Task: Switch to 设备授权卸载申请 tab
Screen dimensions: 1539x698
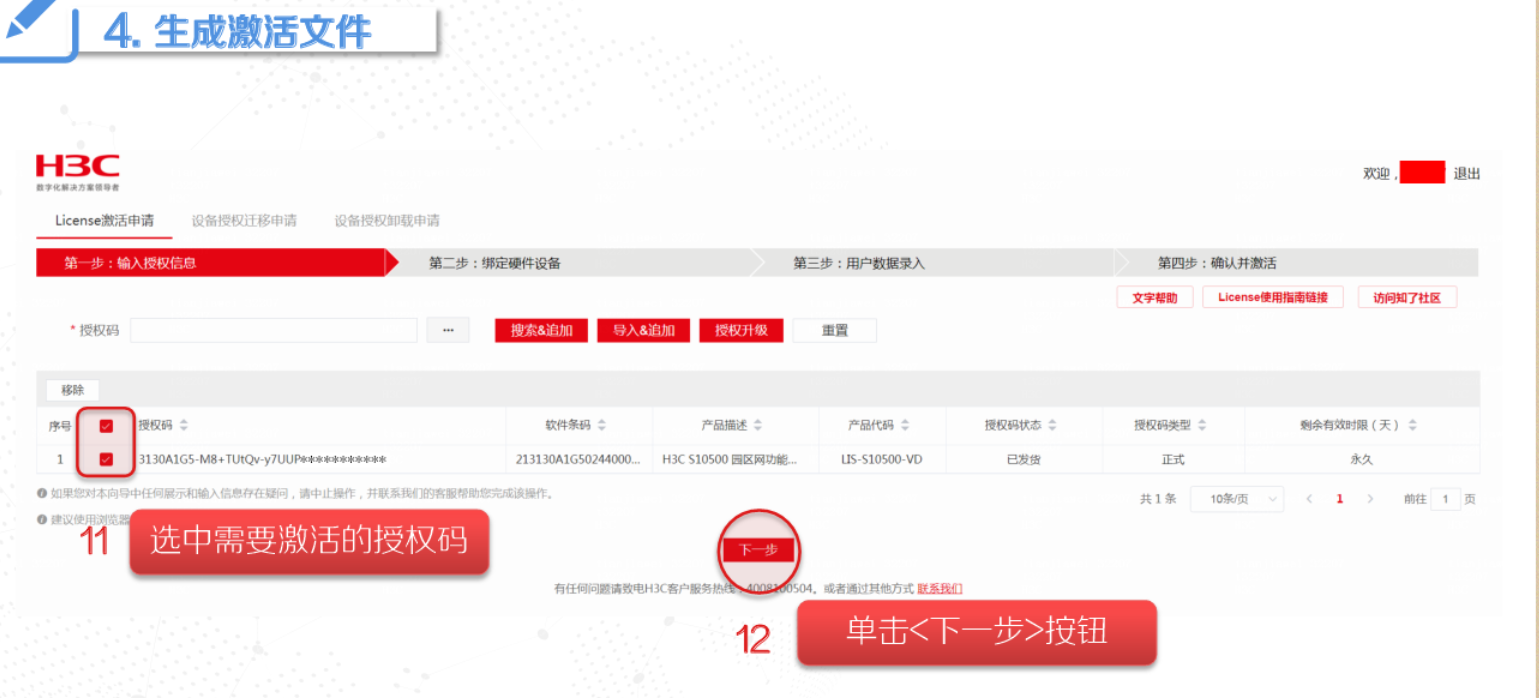Action: click(387, 220)
